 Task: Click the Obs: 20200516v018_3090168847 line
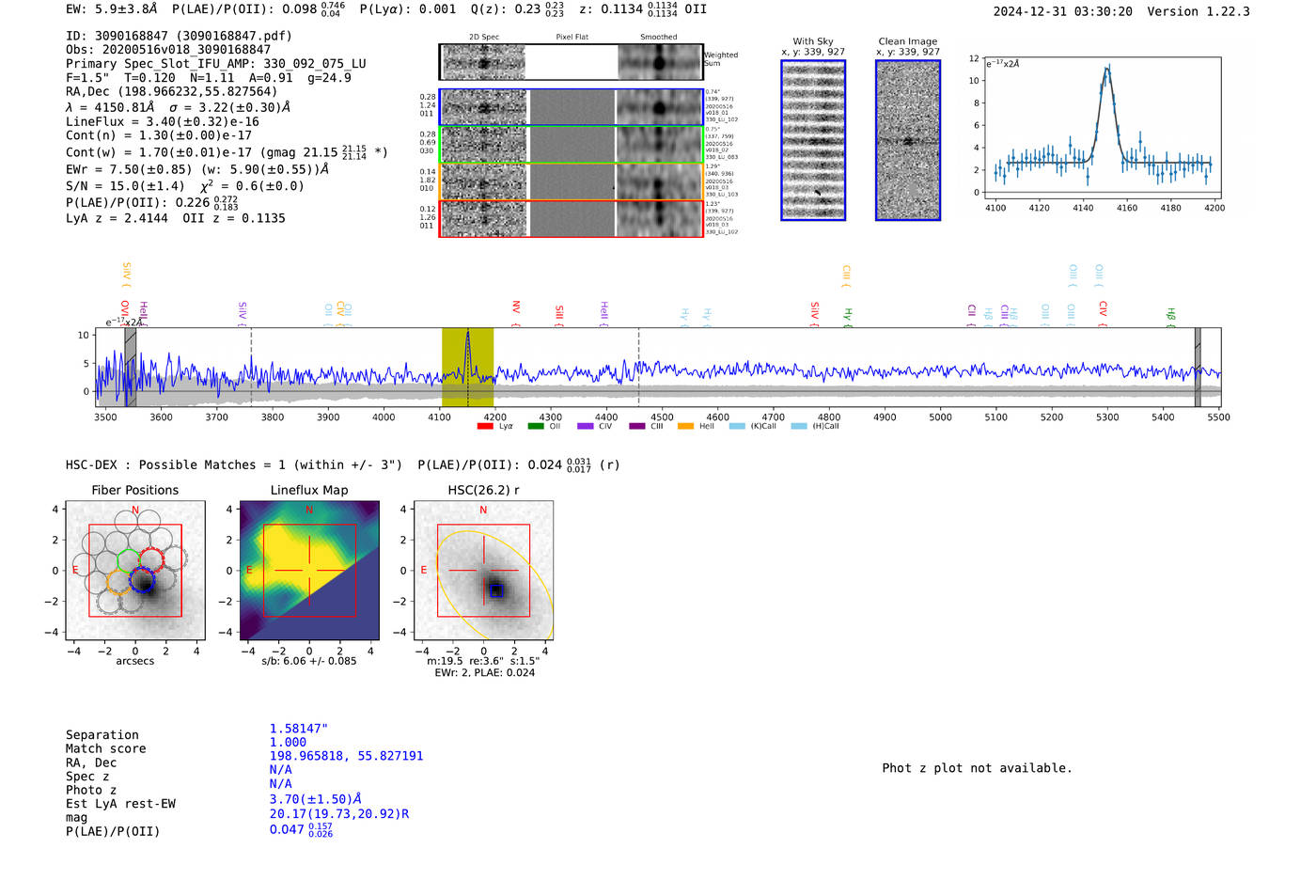168,50
